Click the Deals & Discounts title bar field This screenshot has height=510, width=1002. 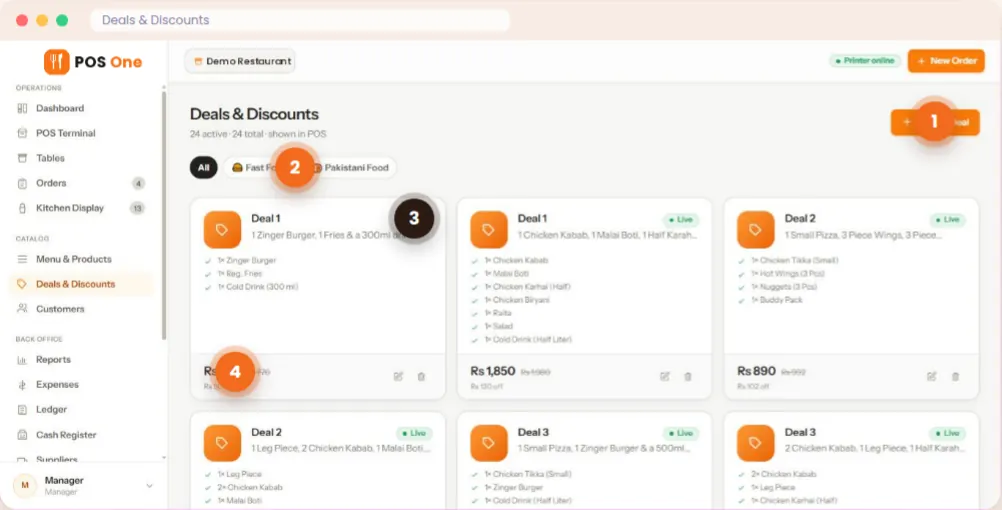(x=300, y=20)
